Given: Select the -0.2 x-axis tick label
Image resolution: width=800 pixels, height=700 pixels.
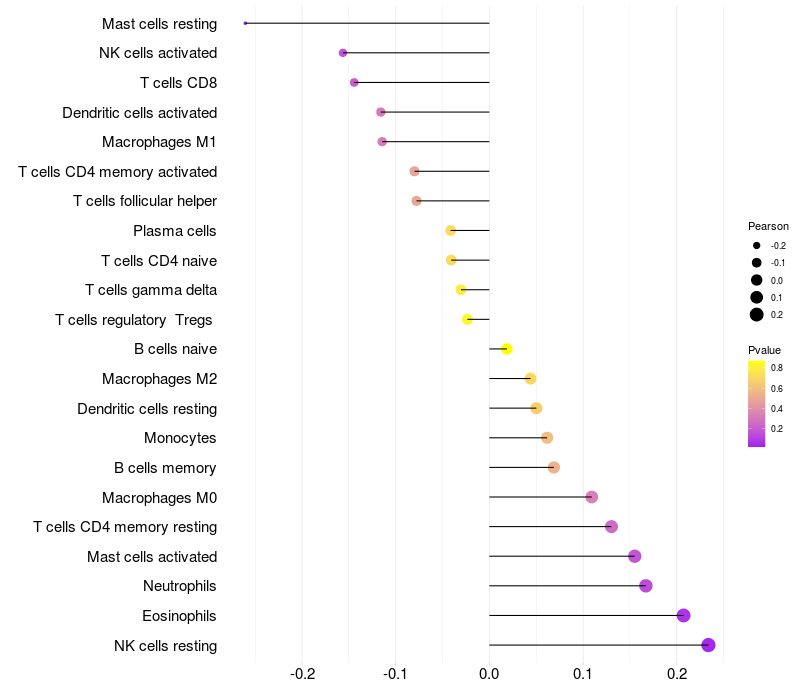Looking at the screenshot, I should click(x=302, y=675).
